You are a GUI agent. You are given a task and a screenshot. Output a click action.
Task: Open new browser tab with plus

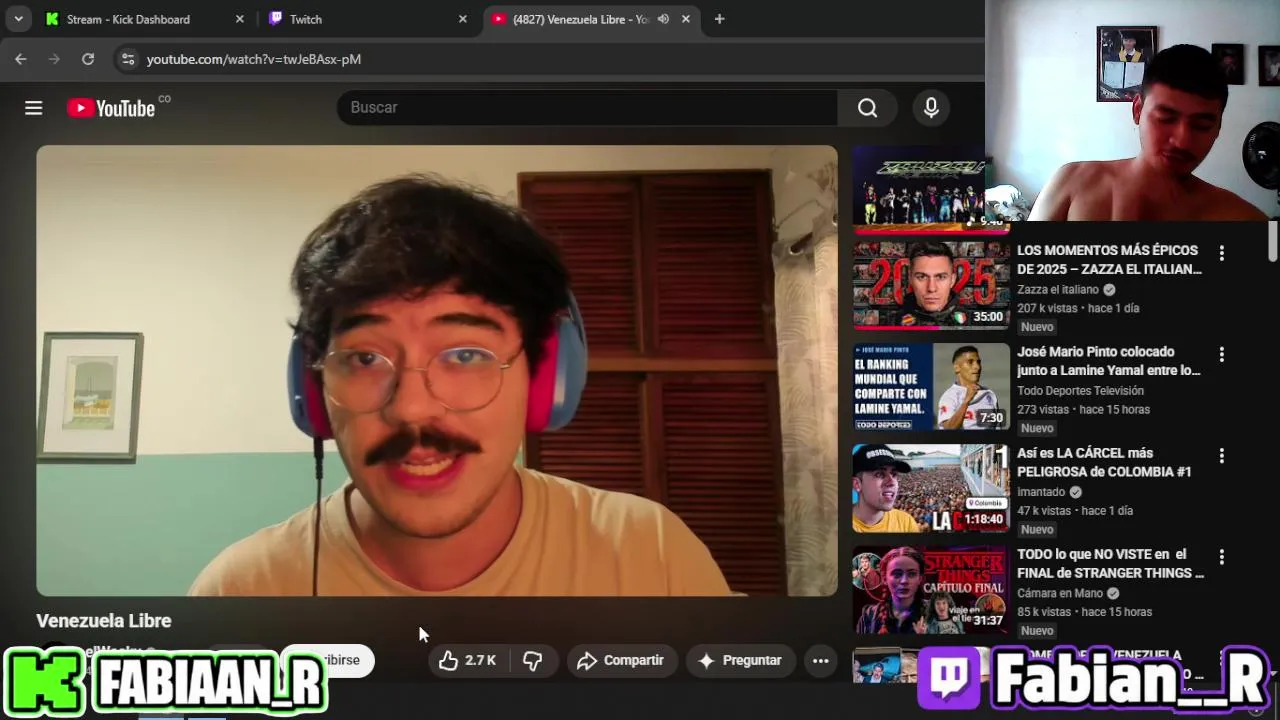pos(719,19)
